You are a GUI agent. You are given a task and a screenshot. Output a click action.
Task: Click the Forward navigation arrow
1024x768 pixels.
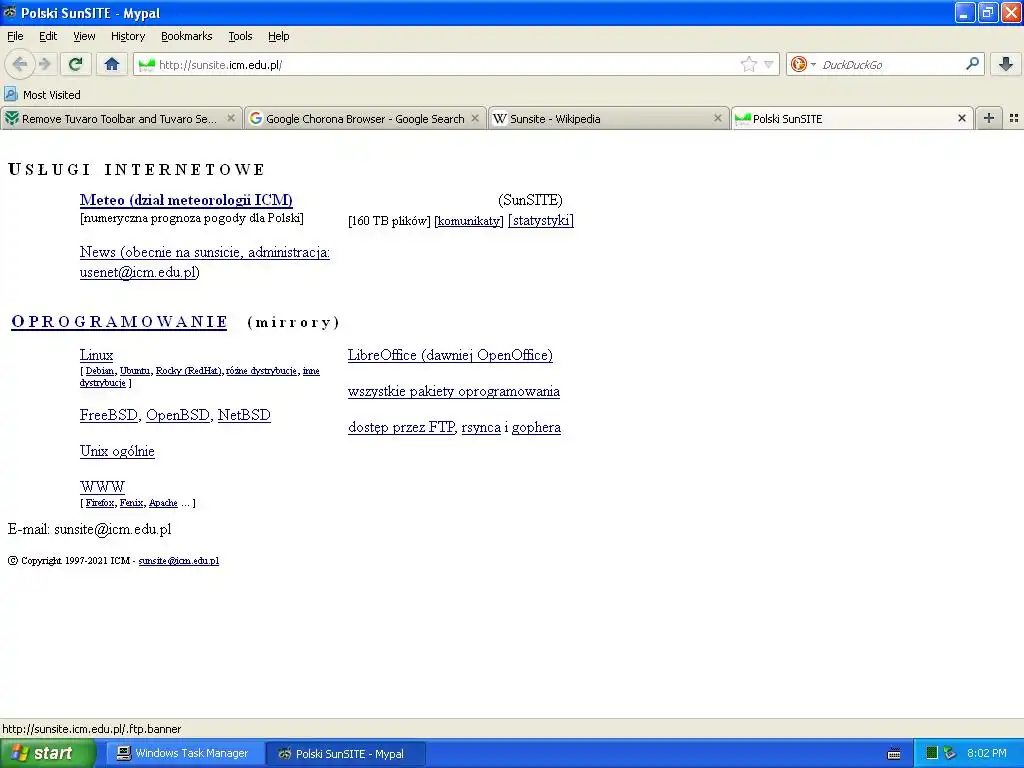[x=44, y=64]
